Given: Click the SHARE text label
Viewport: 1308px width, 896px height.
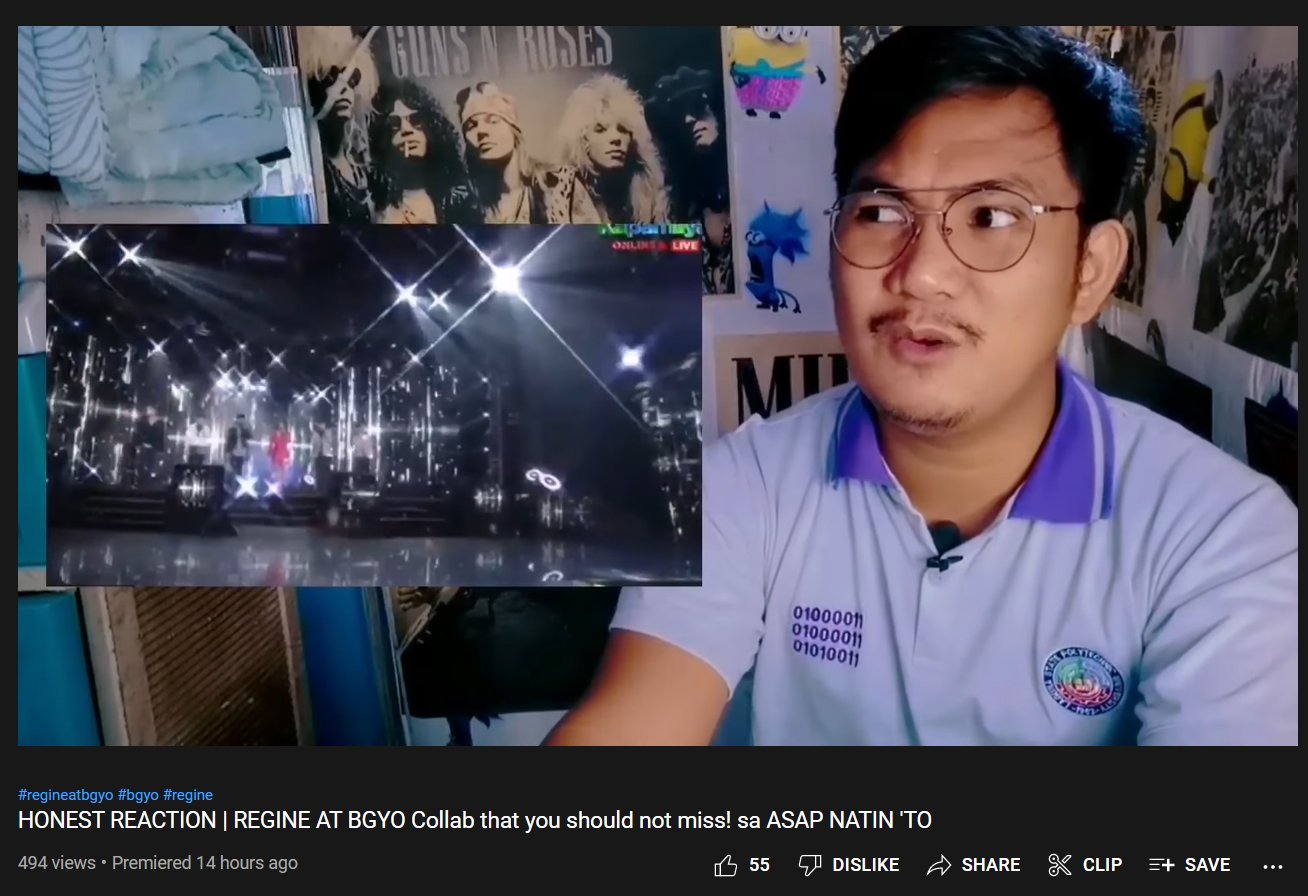Looking at the screenshot, I should (992, 864).
